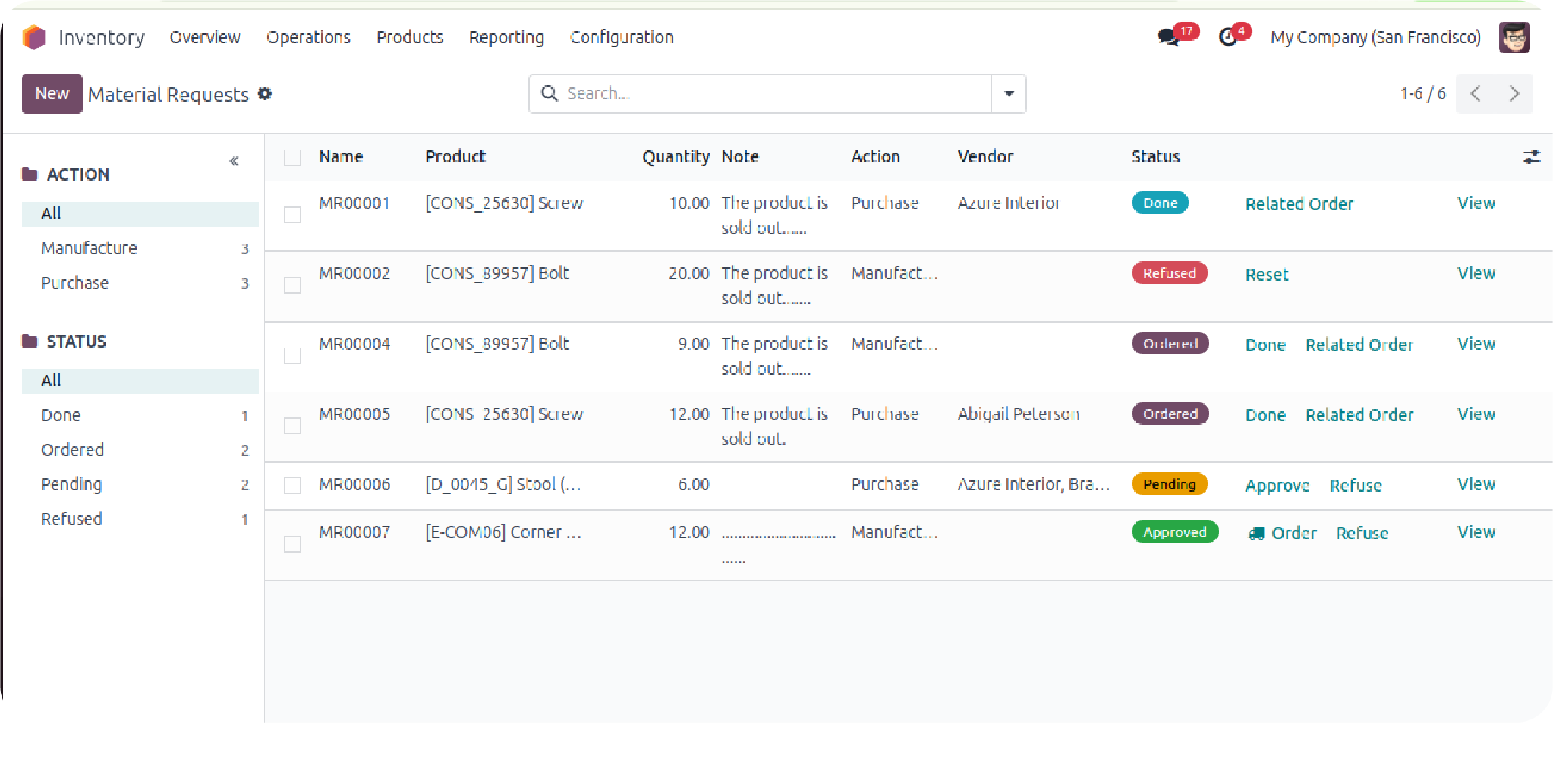Click the Inventory app logo icon
The height and width of the screenshot is (784, 1553).
click(34, 37)
